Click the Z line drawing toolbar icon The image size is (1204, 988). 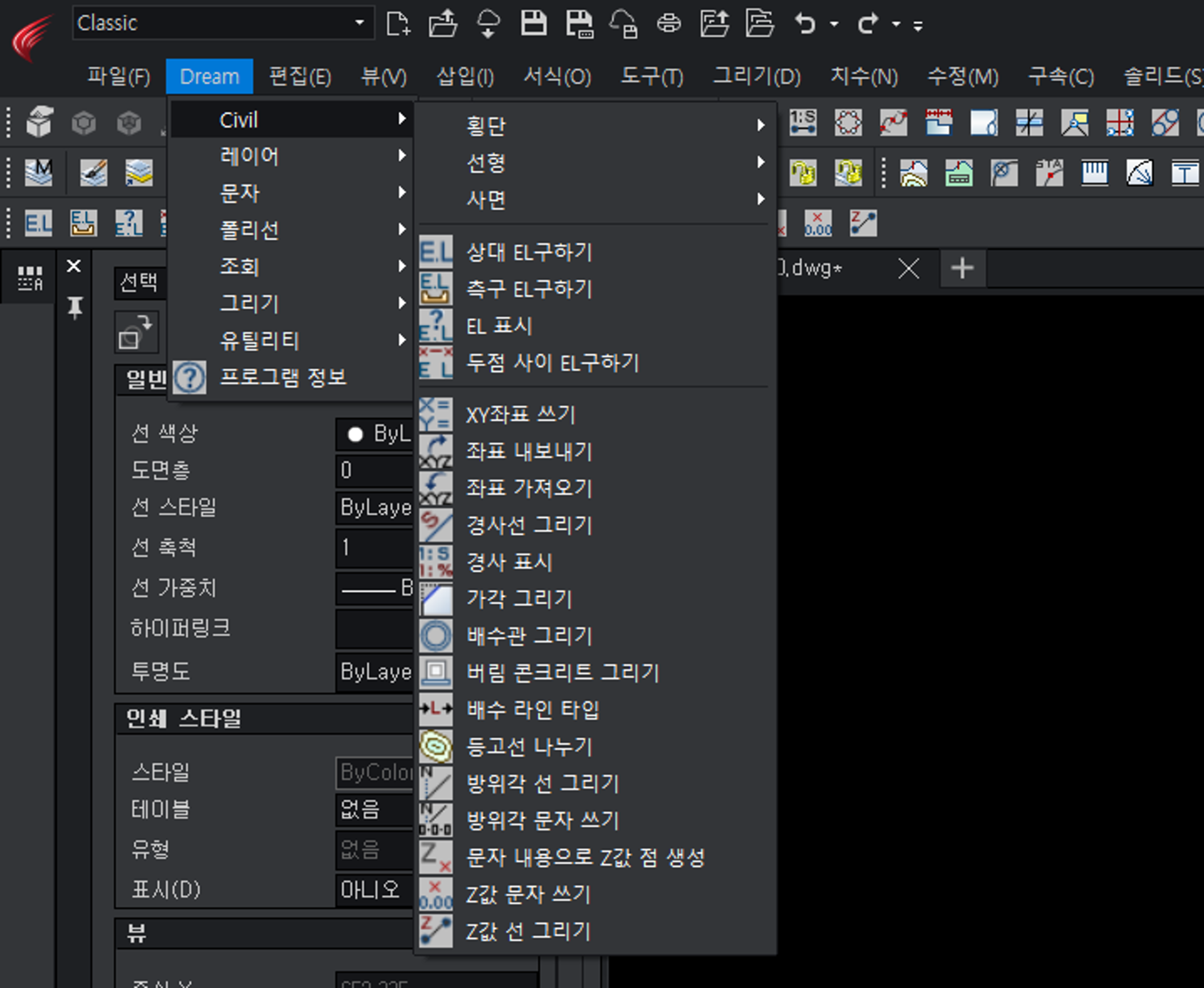(x=863, y=223)
